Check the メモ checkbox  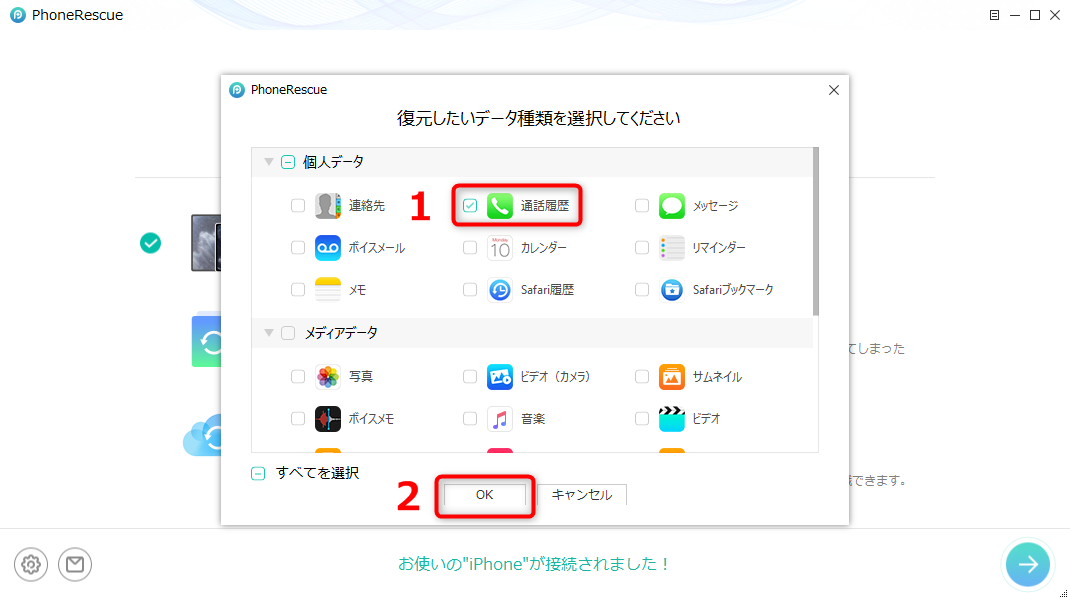point(298,290)
